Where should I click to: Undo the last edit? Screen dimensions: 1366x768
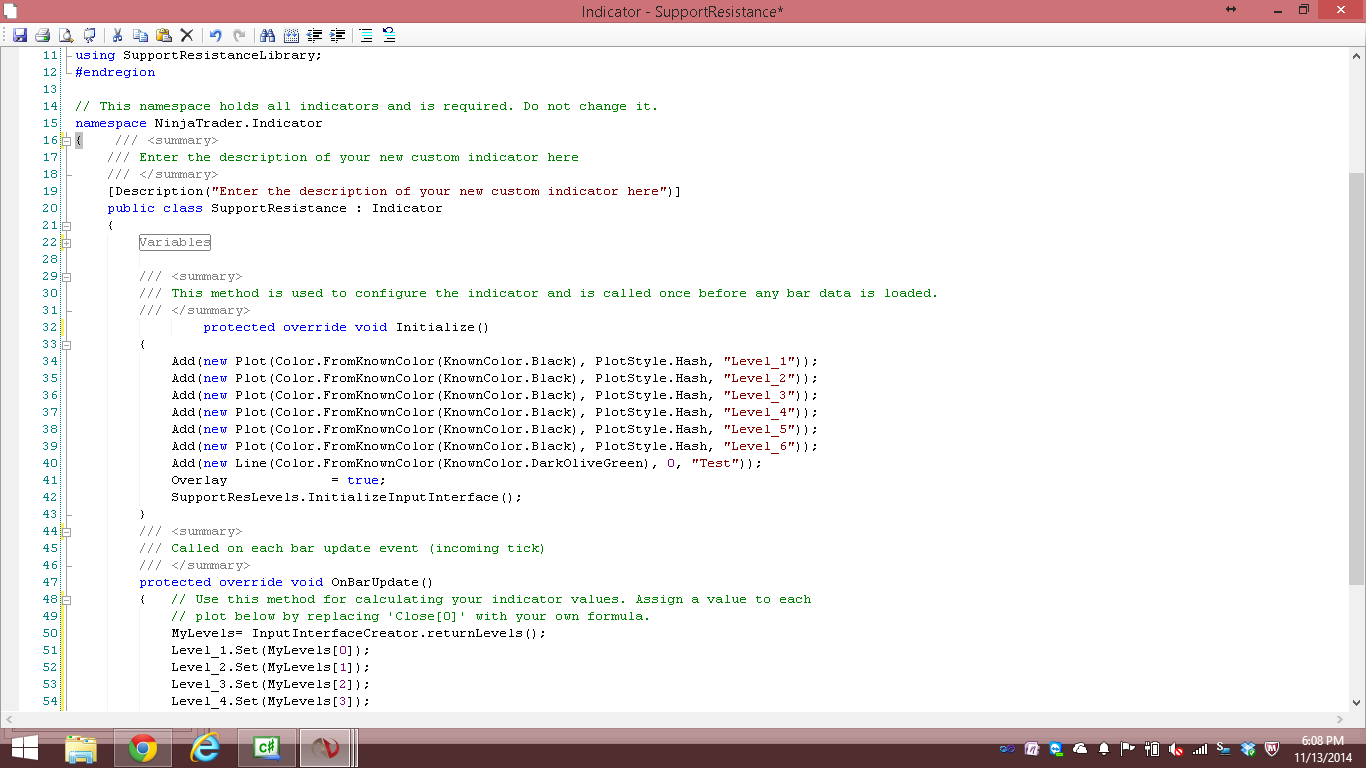pos(215,35)
